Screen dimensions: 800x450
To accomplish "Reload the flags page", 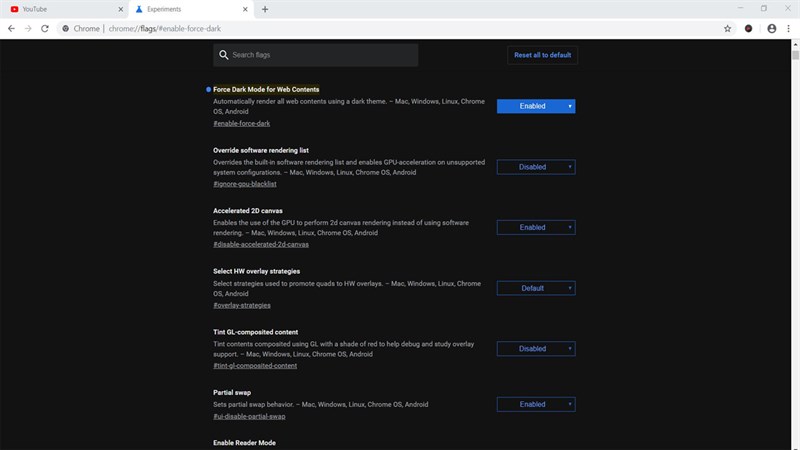I will click(x=45, y=29).
